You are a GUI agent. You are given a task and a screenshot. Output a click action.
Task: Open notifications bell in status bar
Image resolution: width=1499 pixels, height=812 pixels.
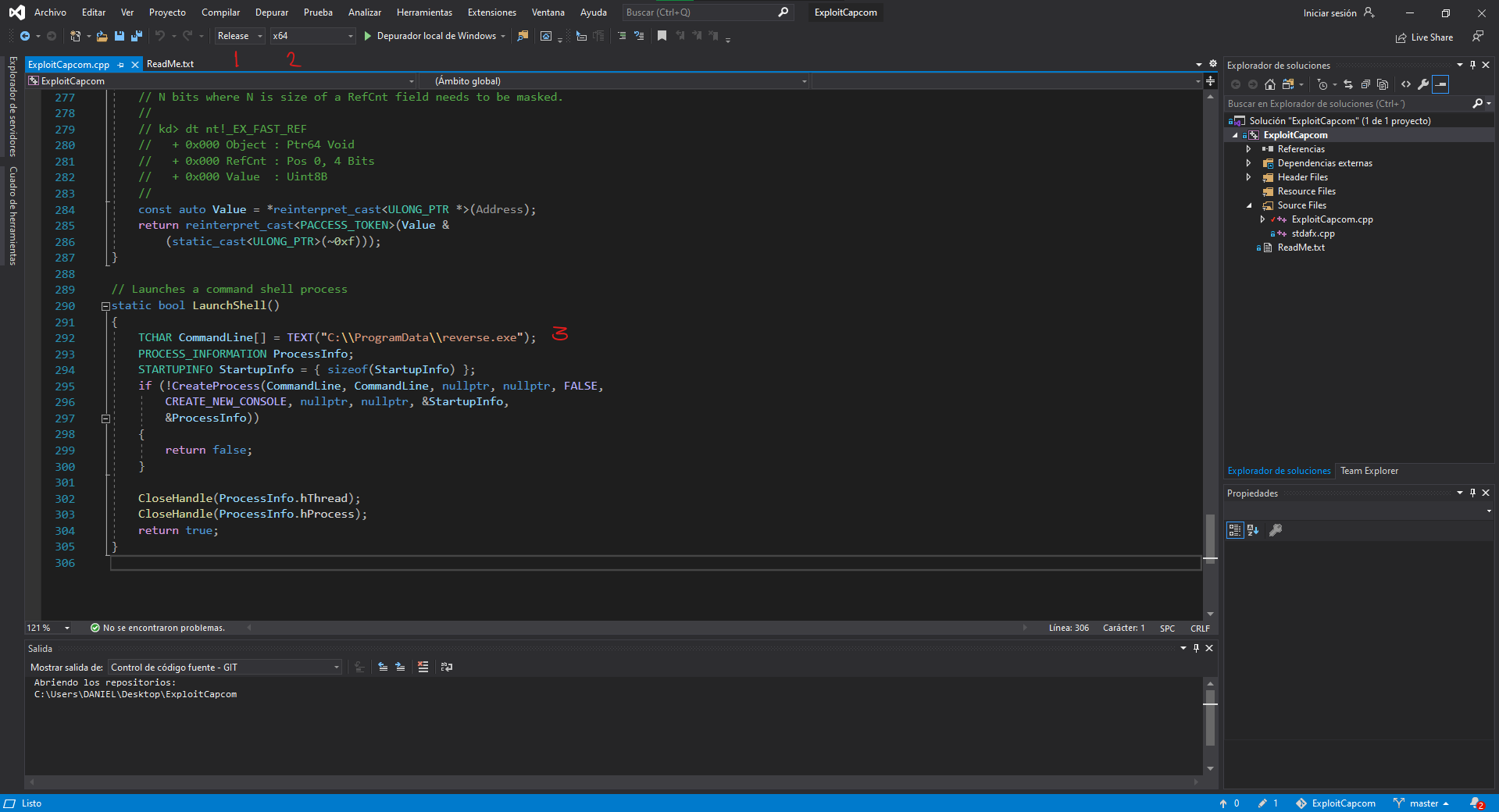[1476, 803]
